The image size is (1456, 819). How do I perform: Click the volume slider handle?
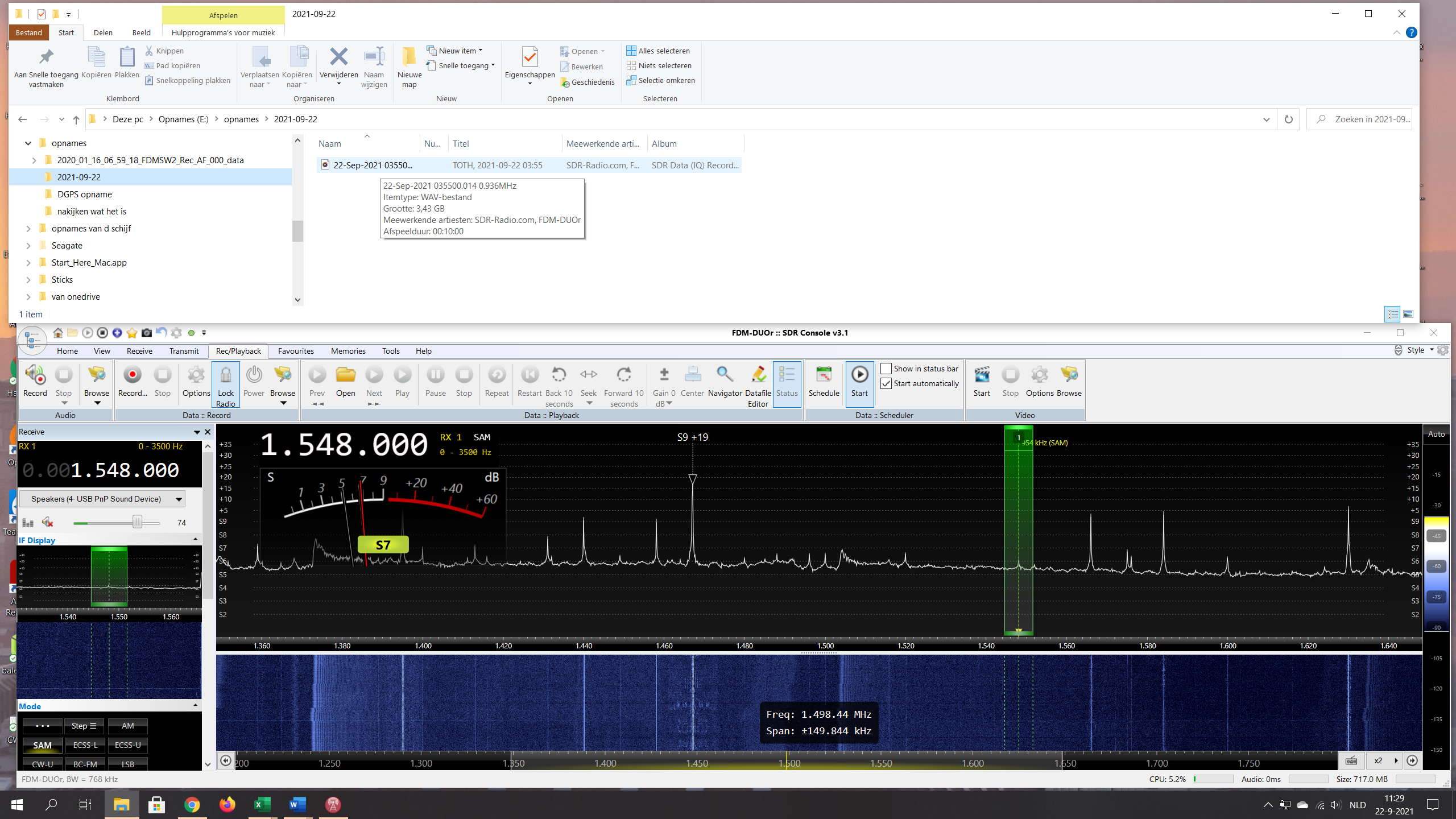(137, 522)
